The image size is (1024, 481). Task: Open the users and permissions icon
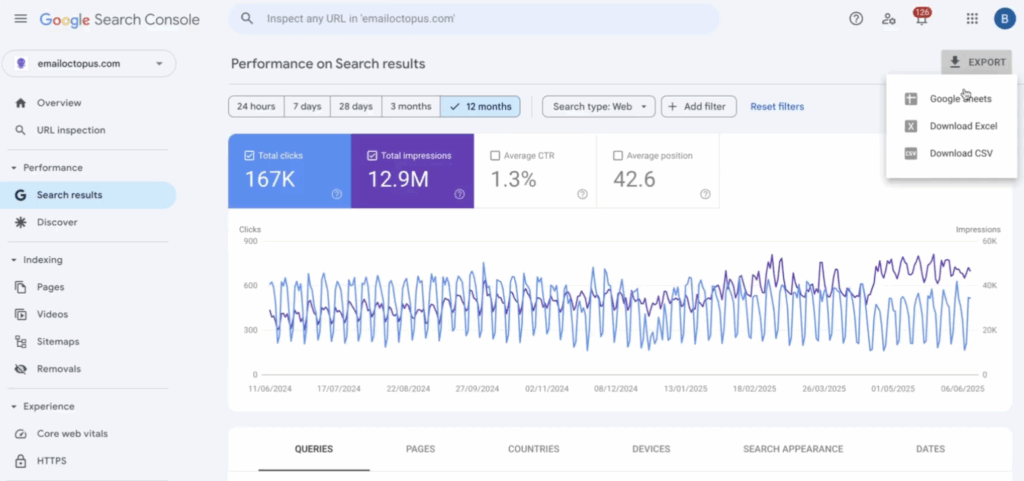coord(888,19)
